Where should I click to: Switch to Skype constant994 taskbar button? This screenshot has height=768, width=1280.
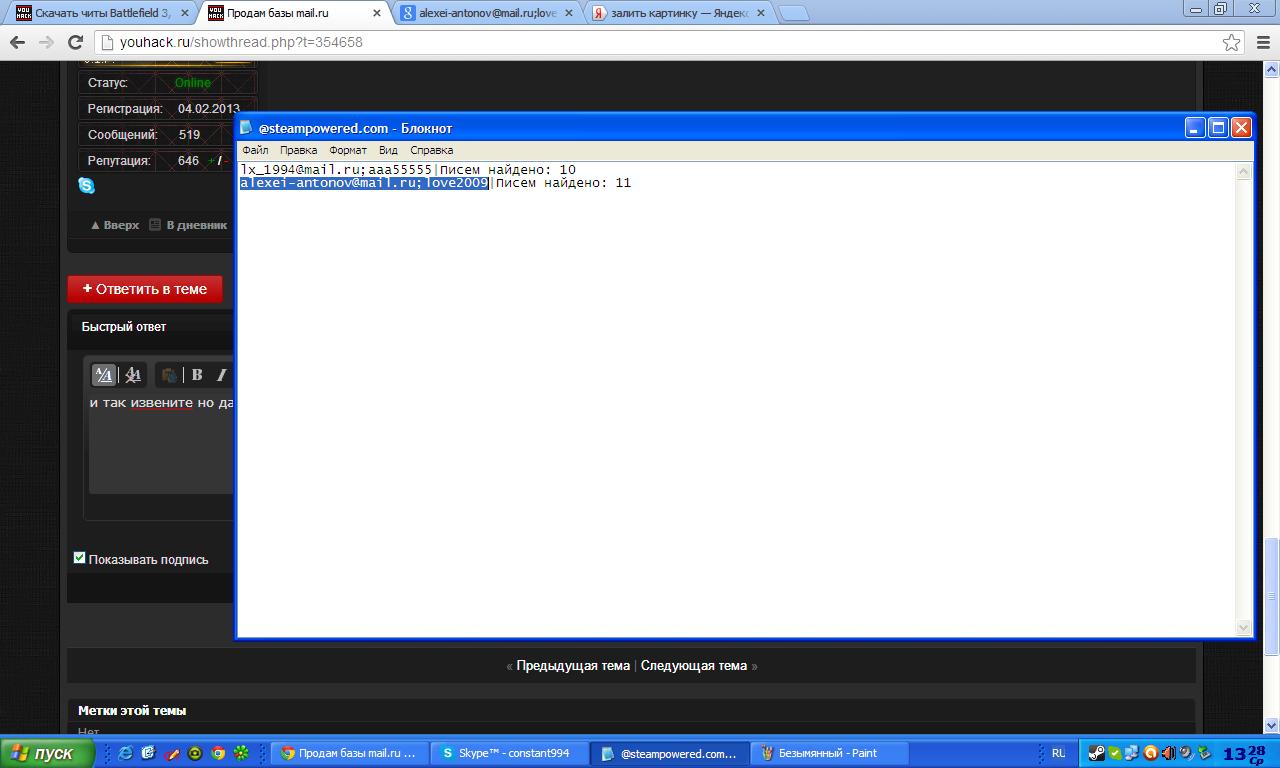510,753
